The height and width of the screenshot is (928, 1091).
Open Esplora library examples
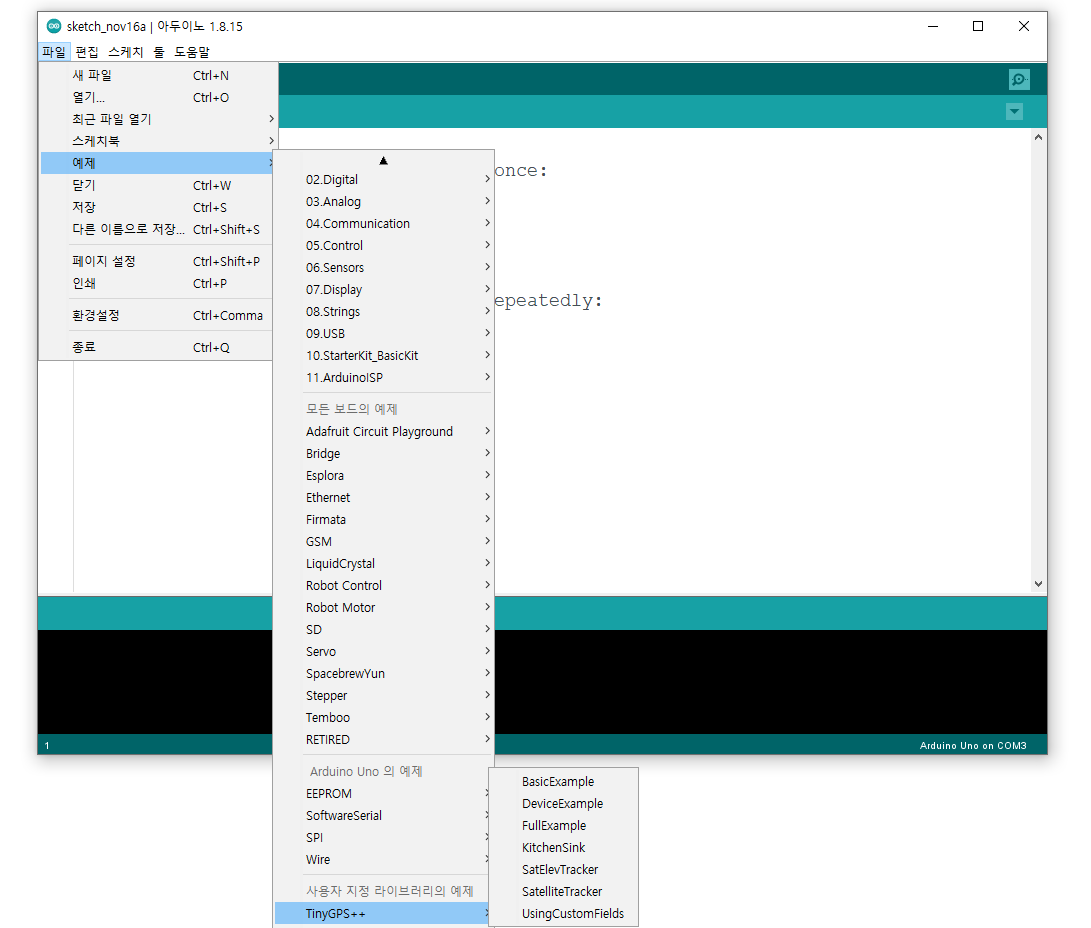384,476
